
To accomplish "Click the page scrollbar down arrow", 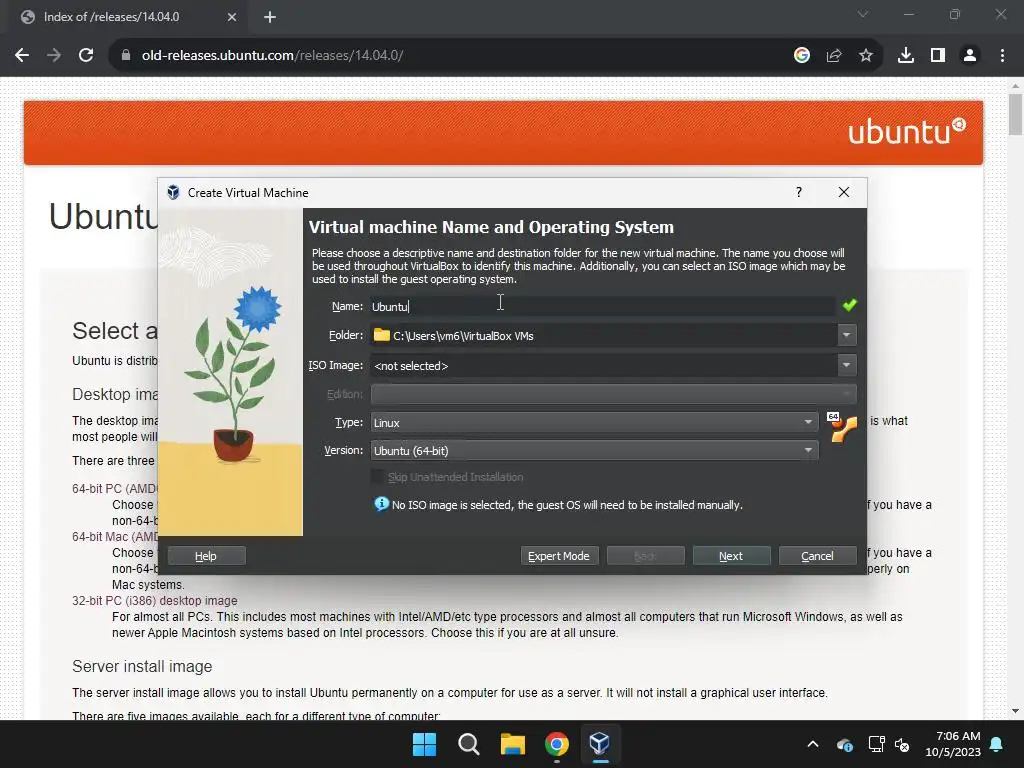I will (1015, 711).
